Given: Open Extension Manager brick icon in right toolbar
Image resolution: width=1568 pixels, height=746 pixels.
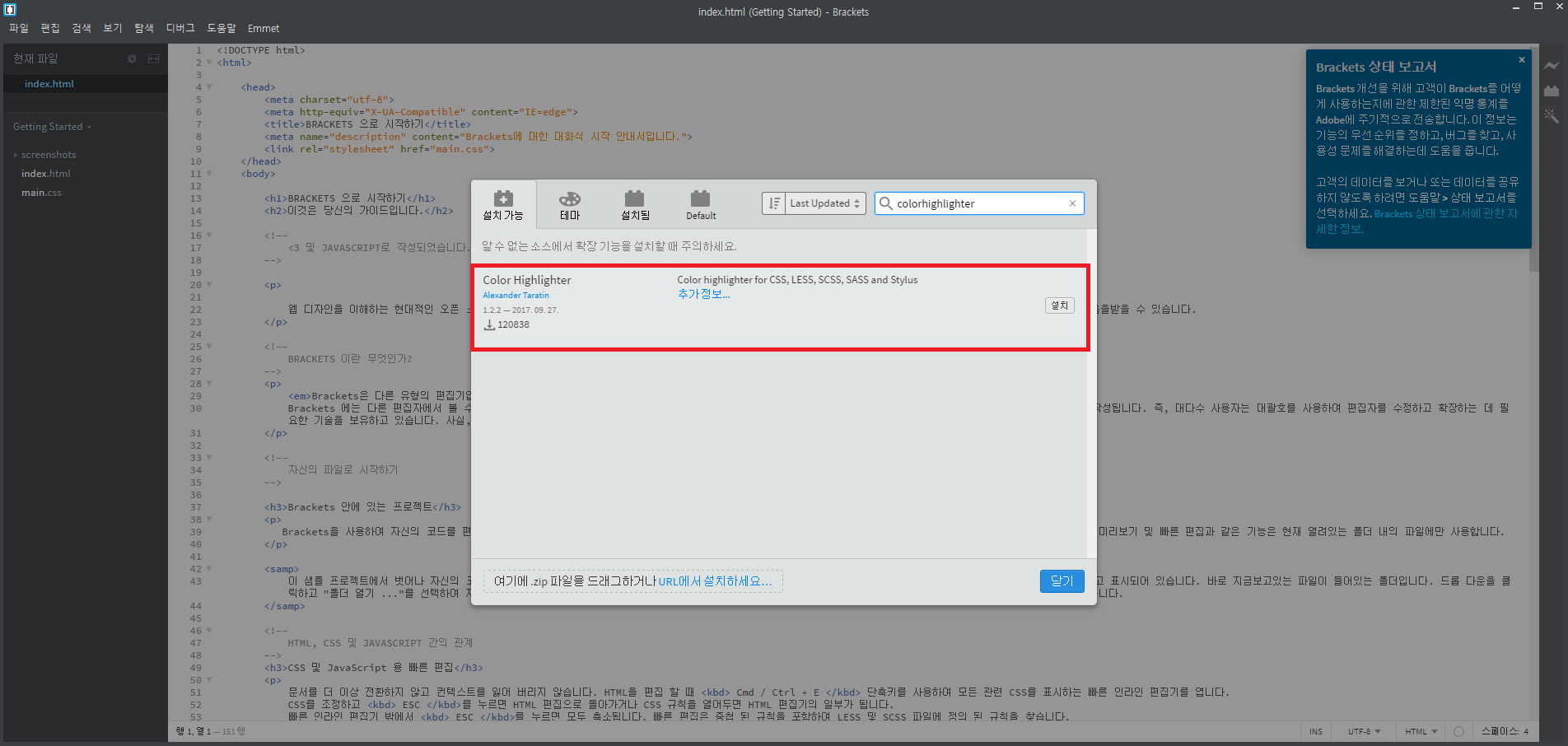Looking at the screenshot, I should pos(1552,91).
